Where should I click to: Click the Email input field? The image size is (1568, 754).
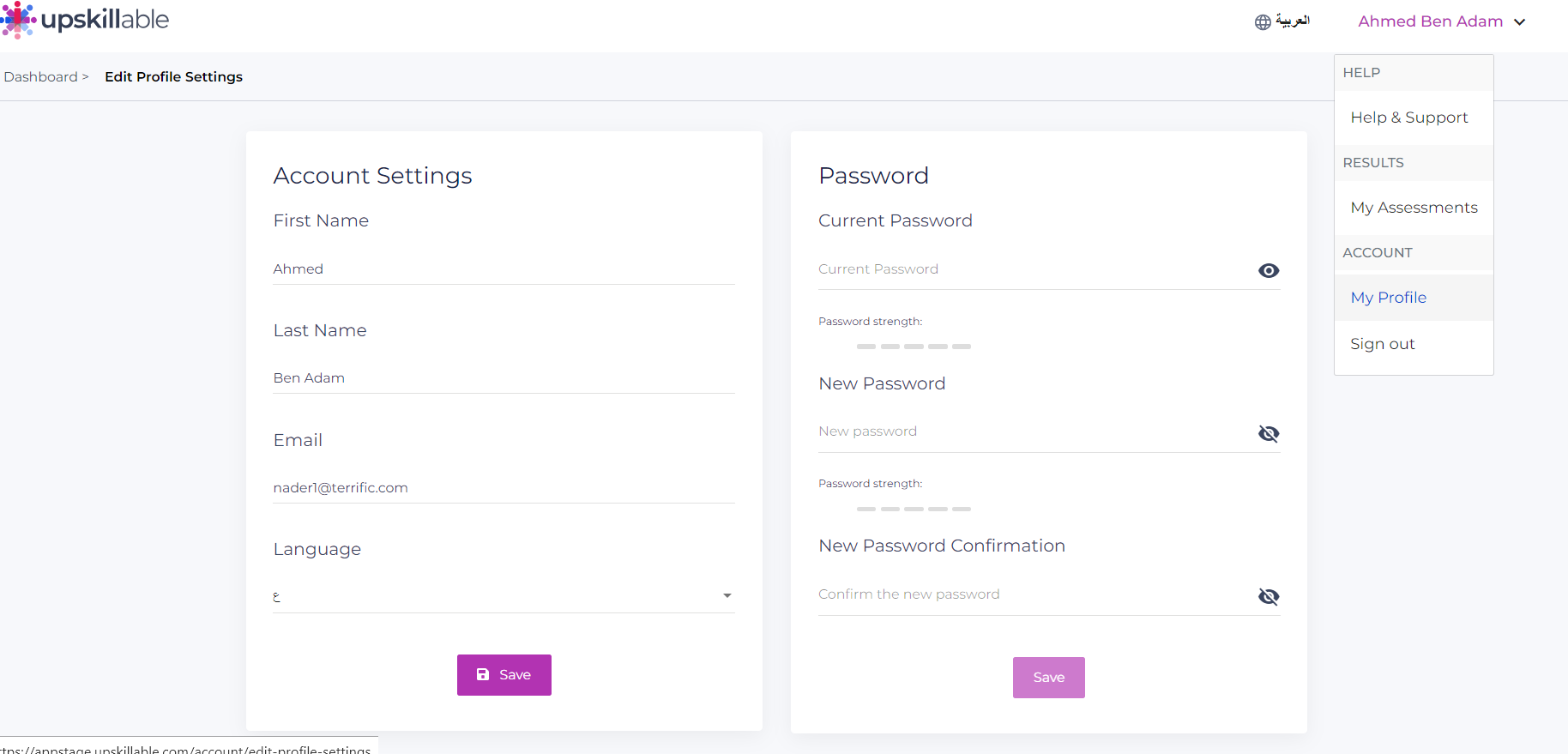point(504,488)
